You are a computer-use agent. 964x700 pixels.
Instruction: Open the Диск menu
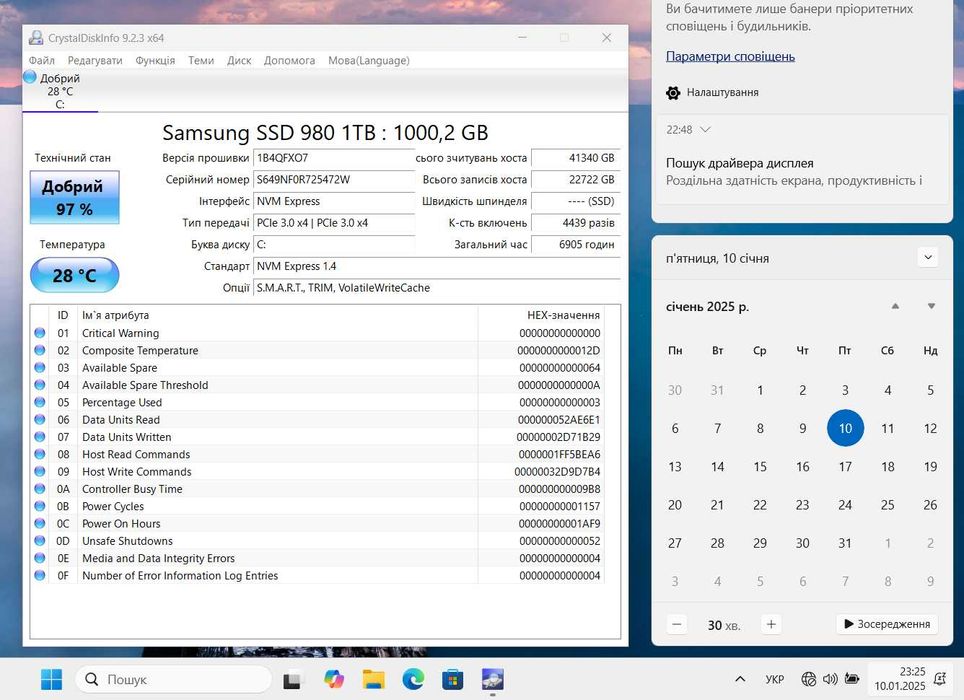[239, 60]
